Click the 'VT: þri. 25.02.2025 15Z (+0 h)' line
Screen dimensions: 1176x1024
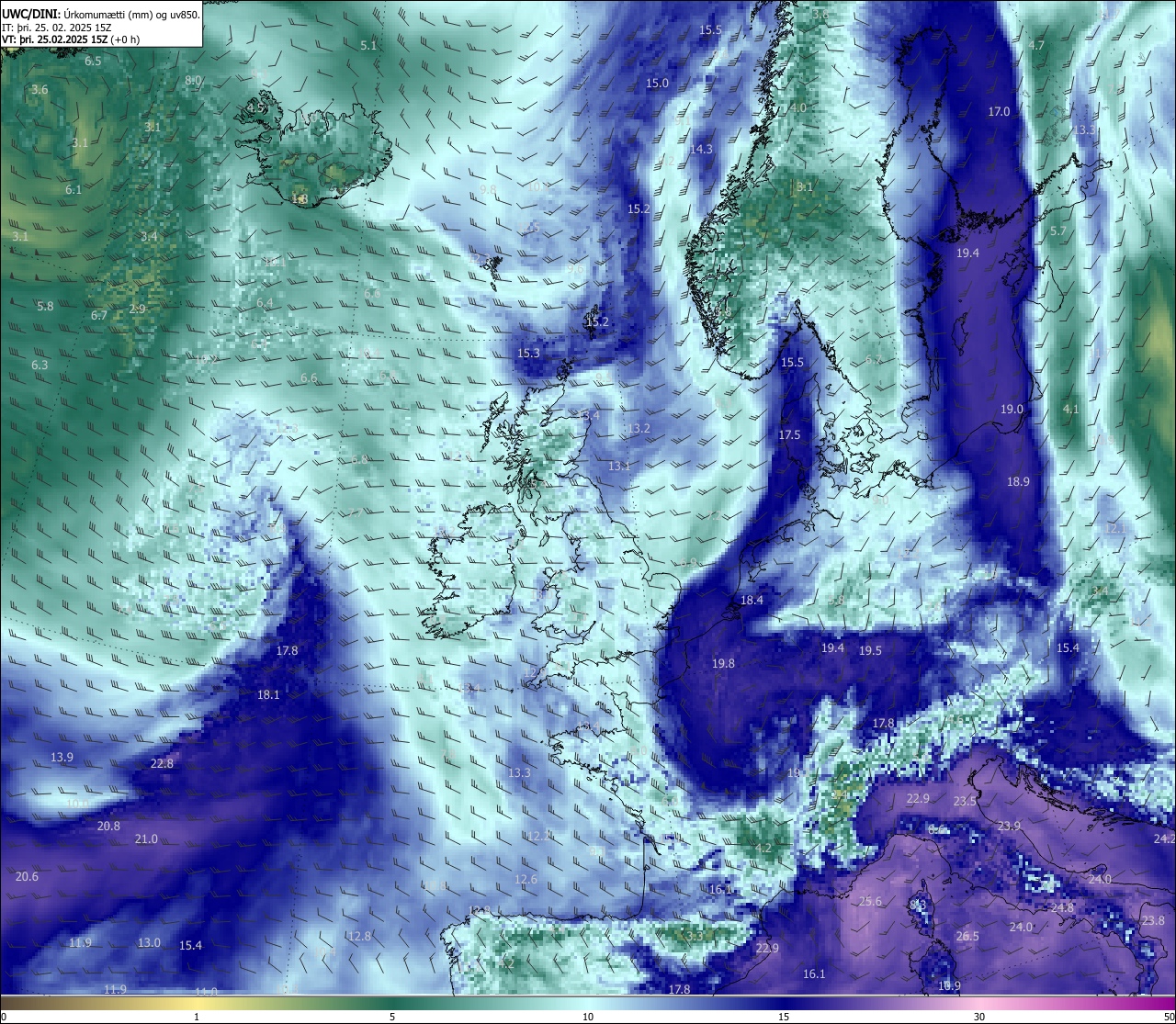71,39
